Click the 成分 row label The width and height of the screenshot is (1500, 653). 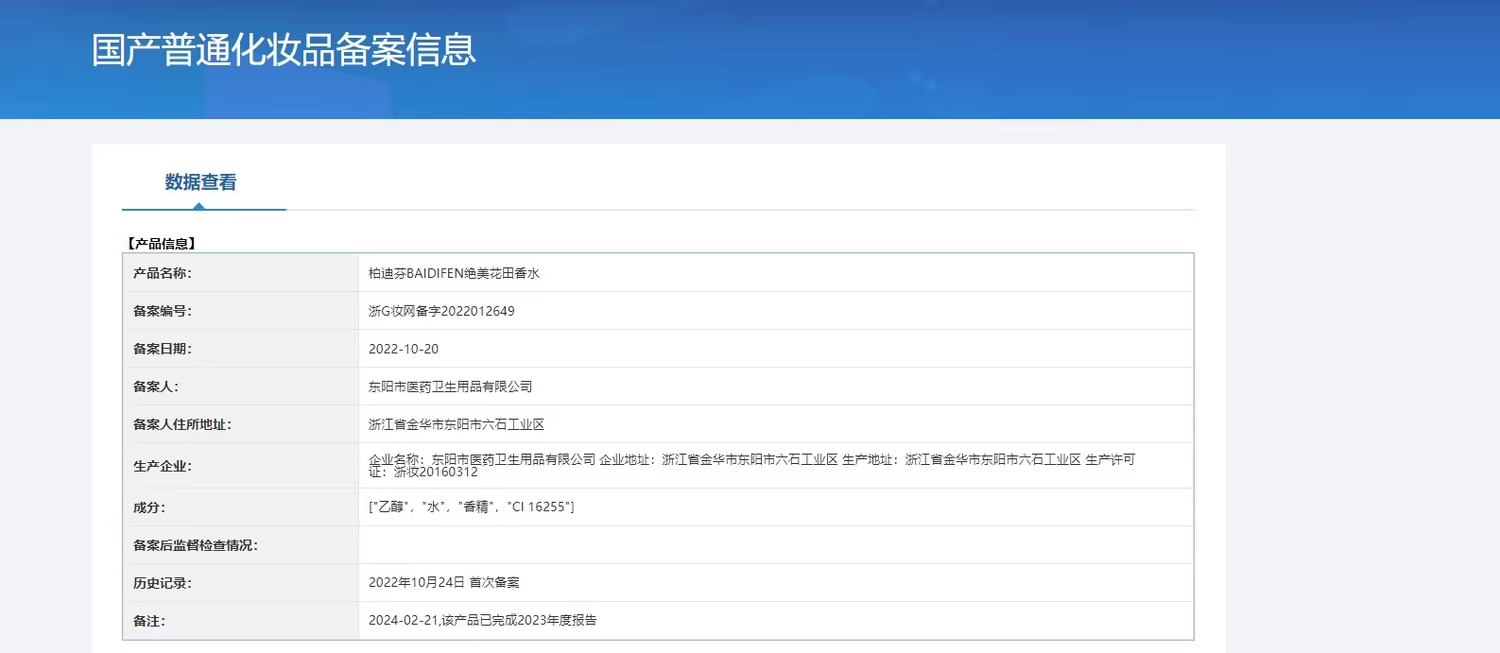[147, 507]
